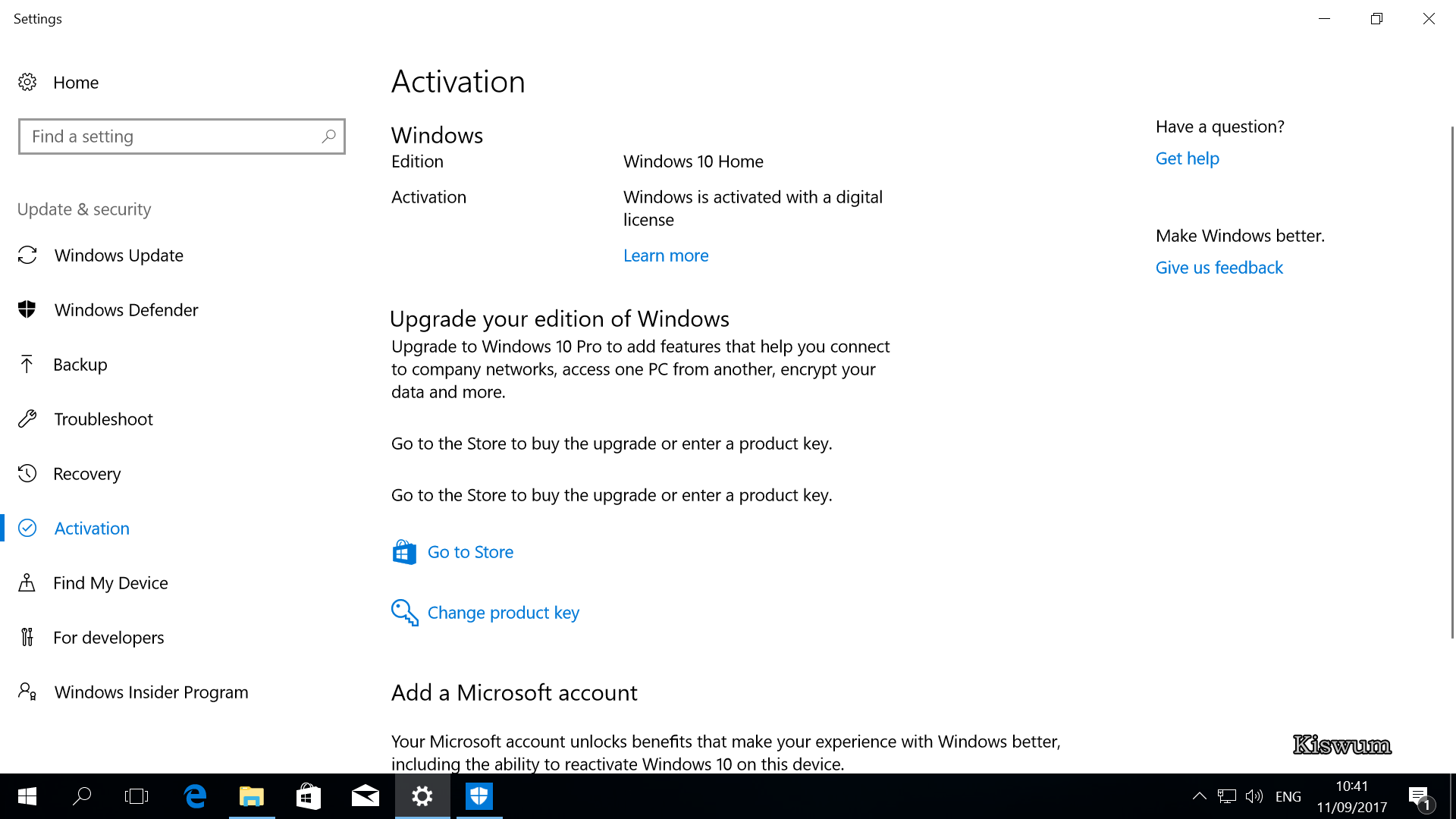Screen dimensions: 1456x819
Task: Click the Windows Defender shield icon in sidebar
Action: pyautogui.click(x=27, y=309)
